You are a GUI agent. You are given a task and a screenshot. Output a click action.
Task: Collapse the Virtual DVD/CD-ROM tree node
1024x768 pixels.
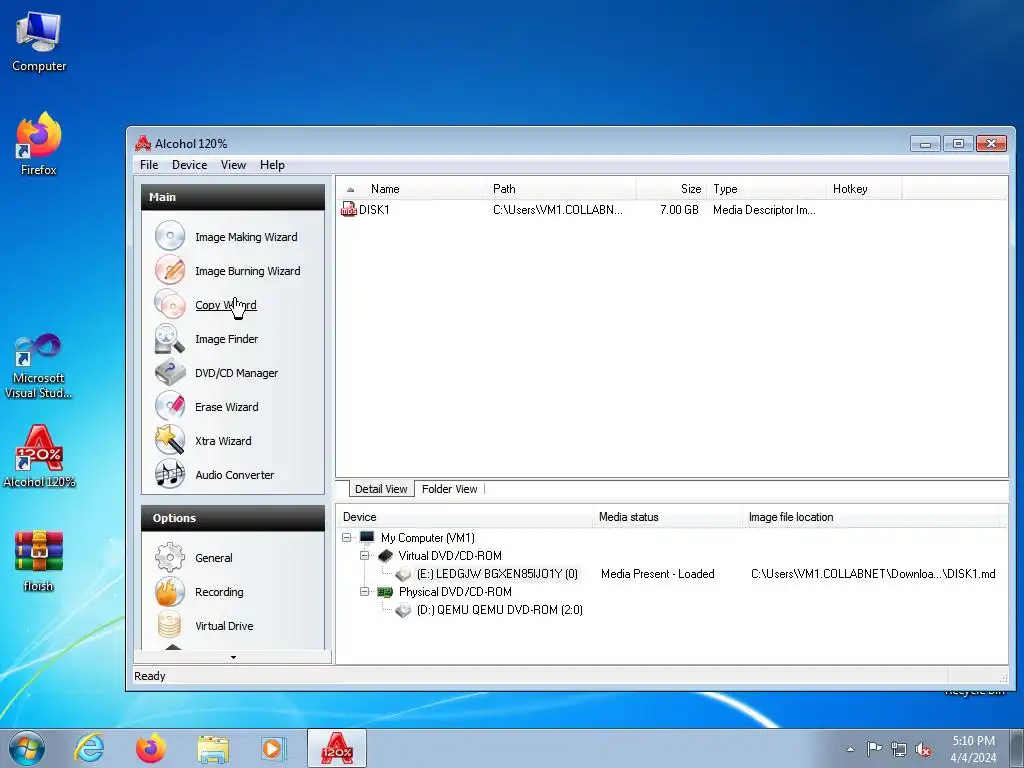(x=364, y=556)
